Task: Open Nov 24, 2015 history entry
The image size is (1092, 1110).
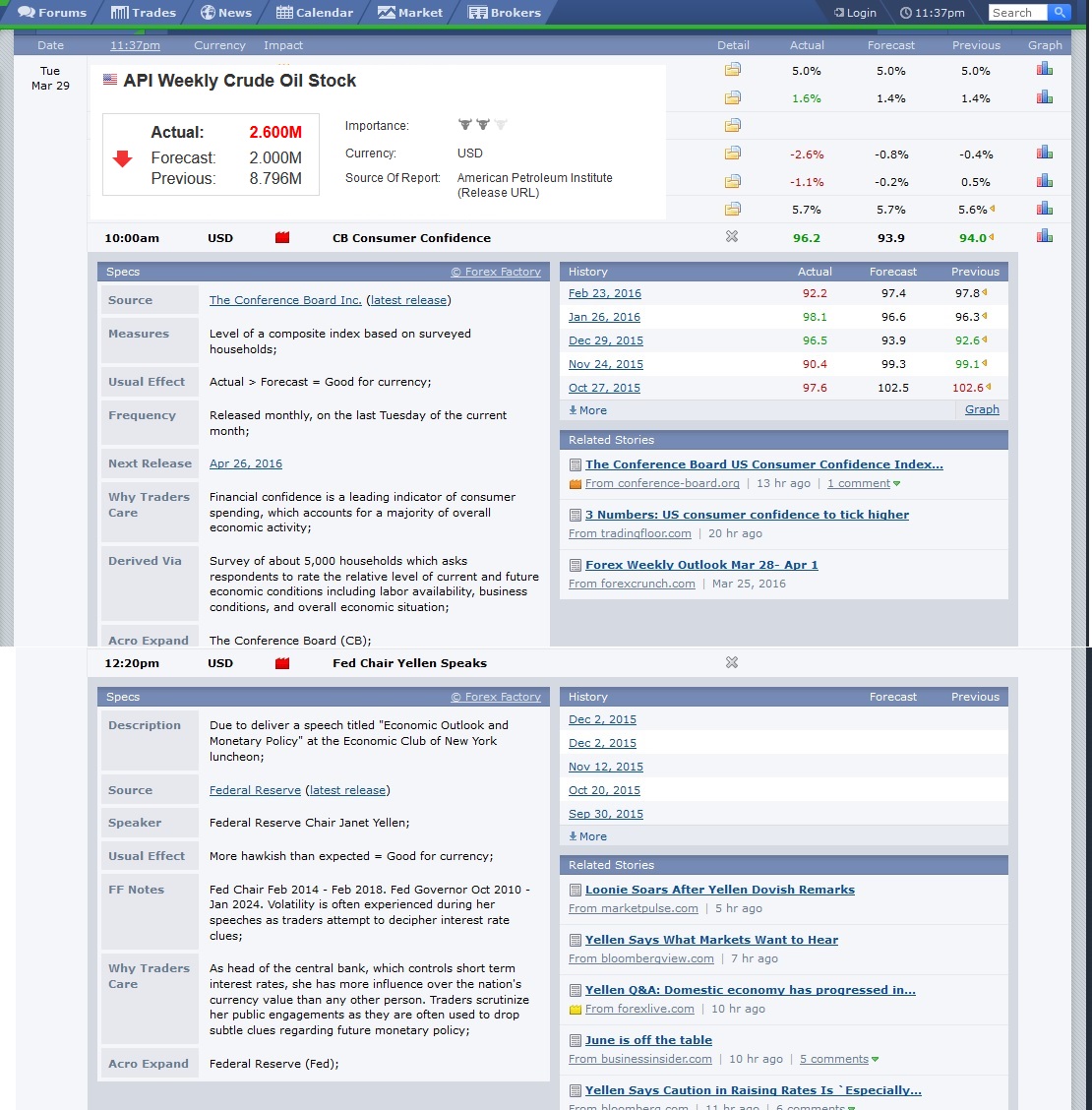Action: pyautogui.click(x=606, y=364)
